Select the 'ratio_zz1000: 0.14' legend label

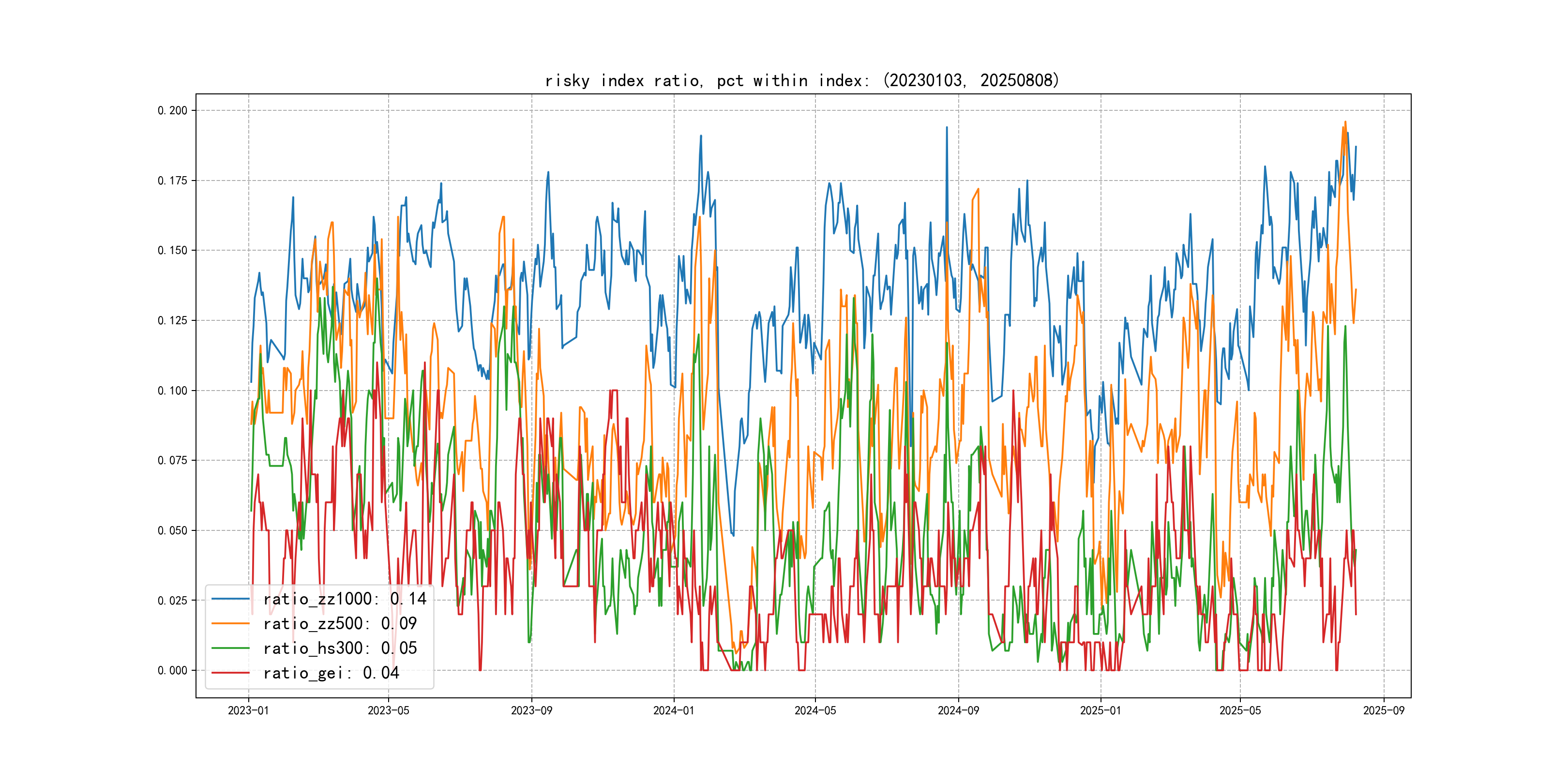point(345,599)
